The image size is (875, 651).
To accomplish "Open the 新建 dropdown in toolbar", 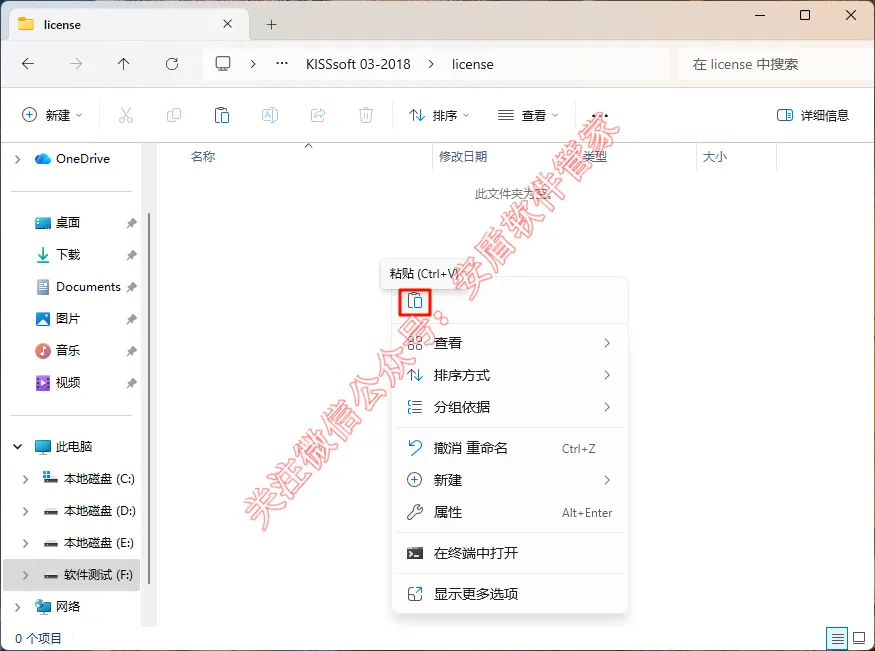I will pos(52,115).
